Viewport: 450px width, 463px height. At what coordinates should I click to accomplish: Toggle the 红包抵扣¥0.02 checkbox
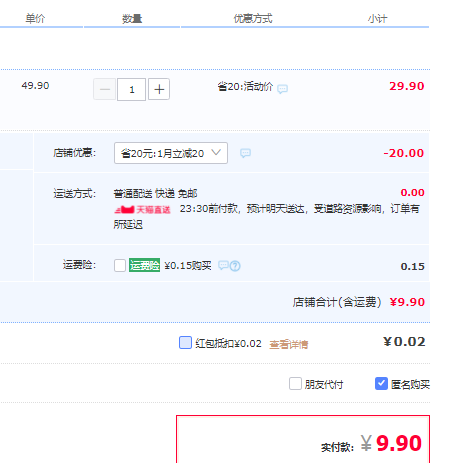185,342
